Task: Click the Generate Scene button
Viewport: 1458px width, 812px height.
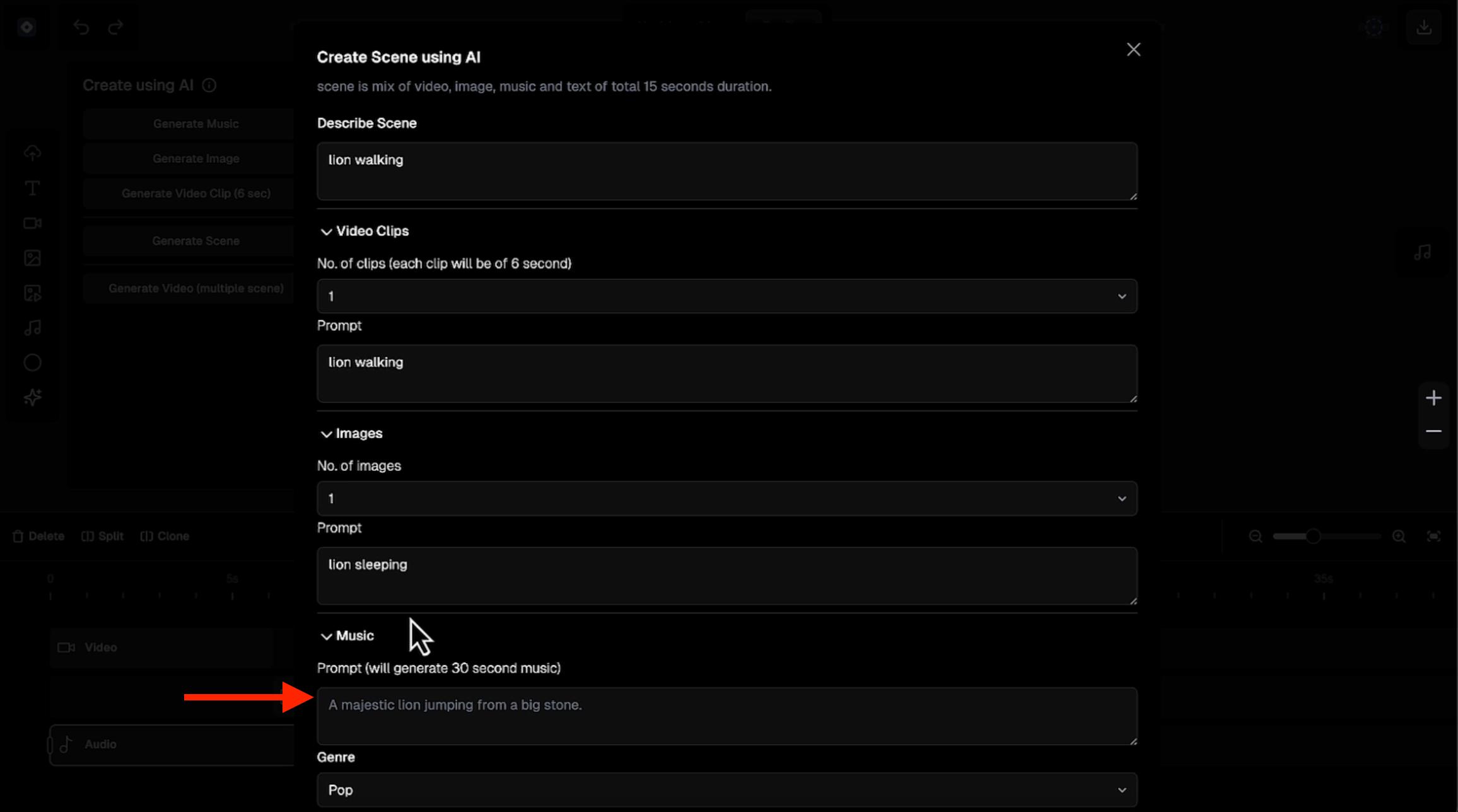Action: click(x=195, y=241)
